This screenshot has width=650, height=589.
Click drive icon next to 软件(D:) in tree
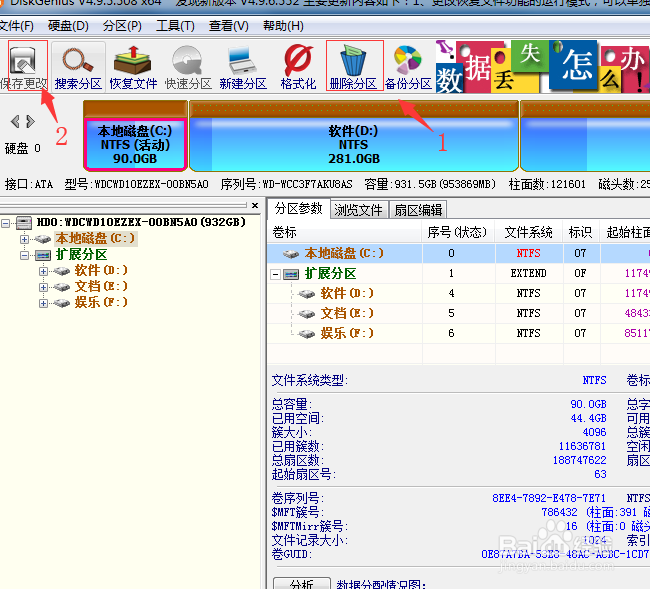click(61, 271)
